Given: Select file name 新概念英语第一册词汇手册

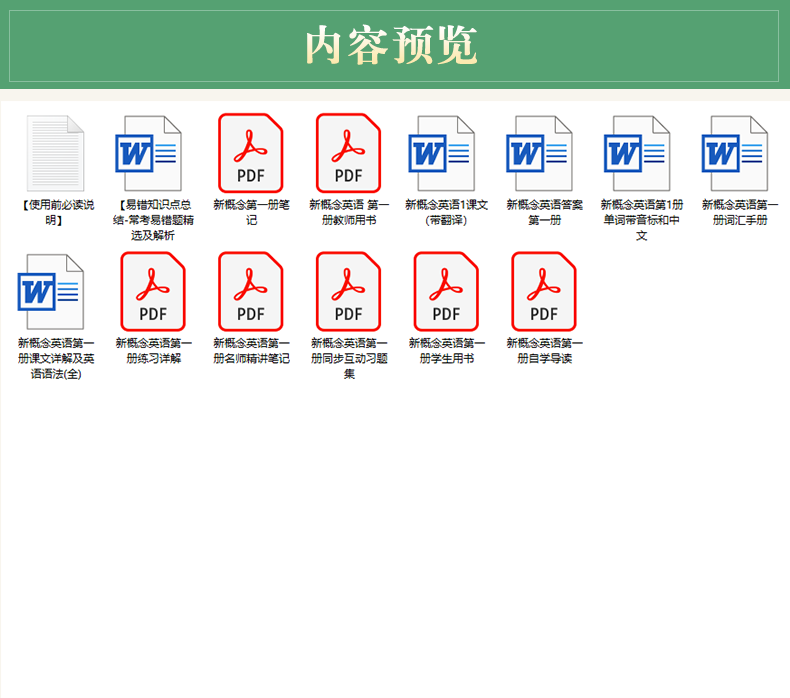Looking at the screenshot, I should (740, 212).
